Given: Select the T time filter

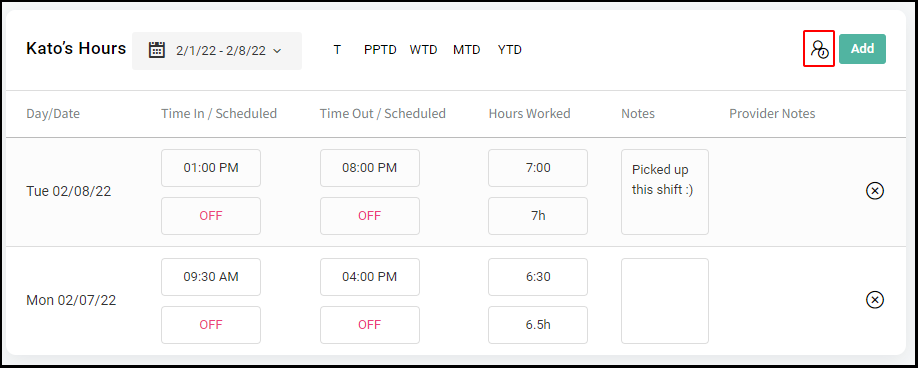Looking at the screenshot, I should coord(337,50).
